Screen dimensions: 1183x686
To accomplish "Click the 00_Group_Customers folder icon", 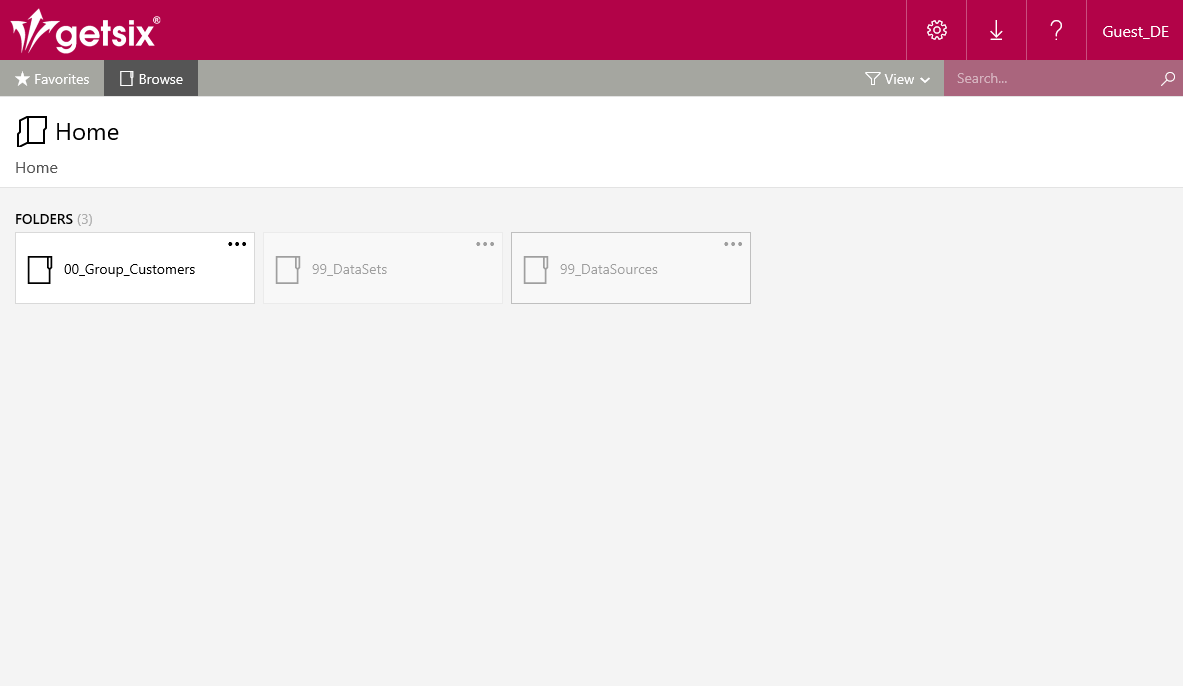I will [40, 269].
